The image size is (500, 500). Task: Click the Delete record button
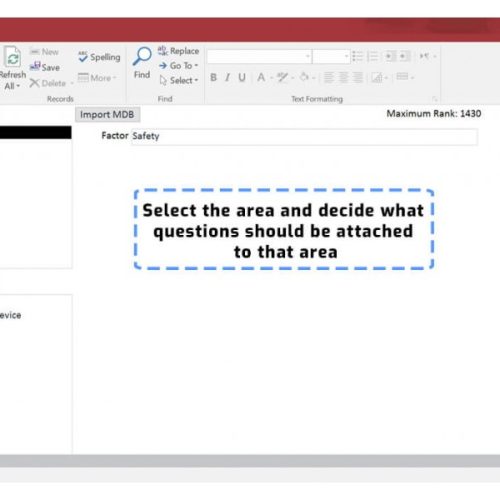47,83
